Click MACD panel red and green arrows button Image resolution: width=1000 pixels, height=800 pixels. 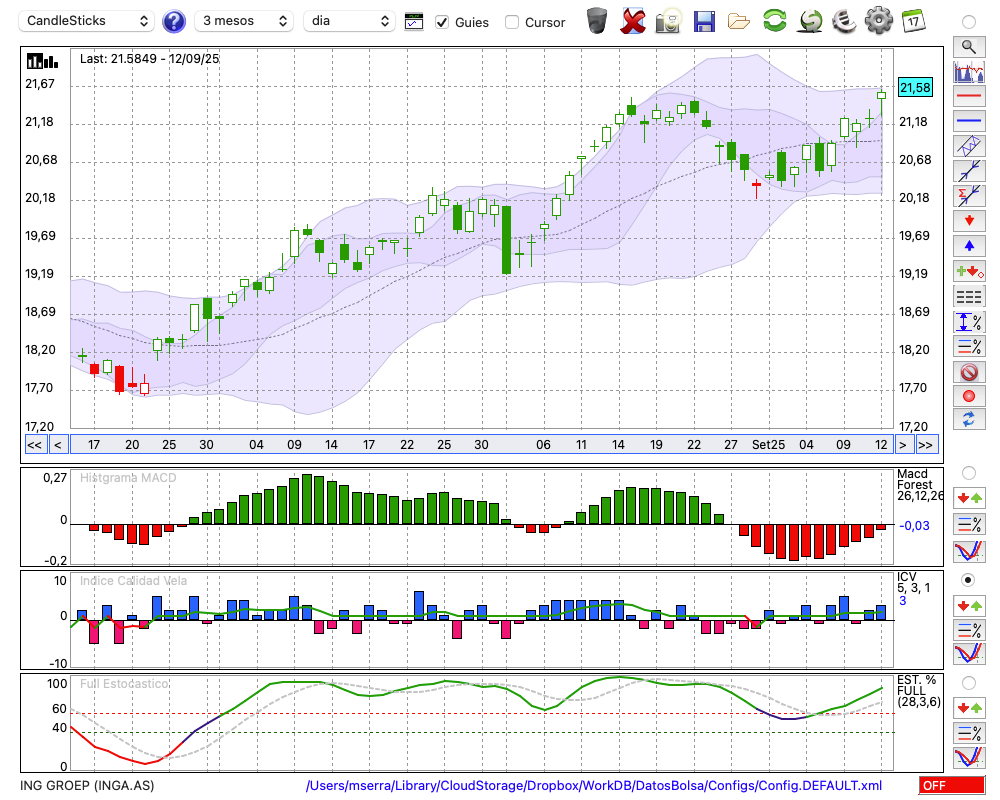(x=969, y=498)
